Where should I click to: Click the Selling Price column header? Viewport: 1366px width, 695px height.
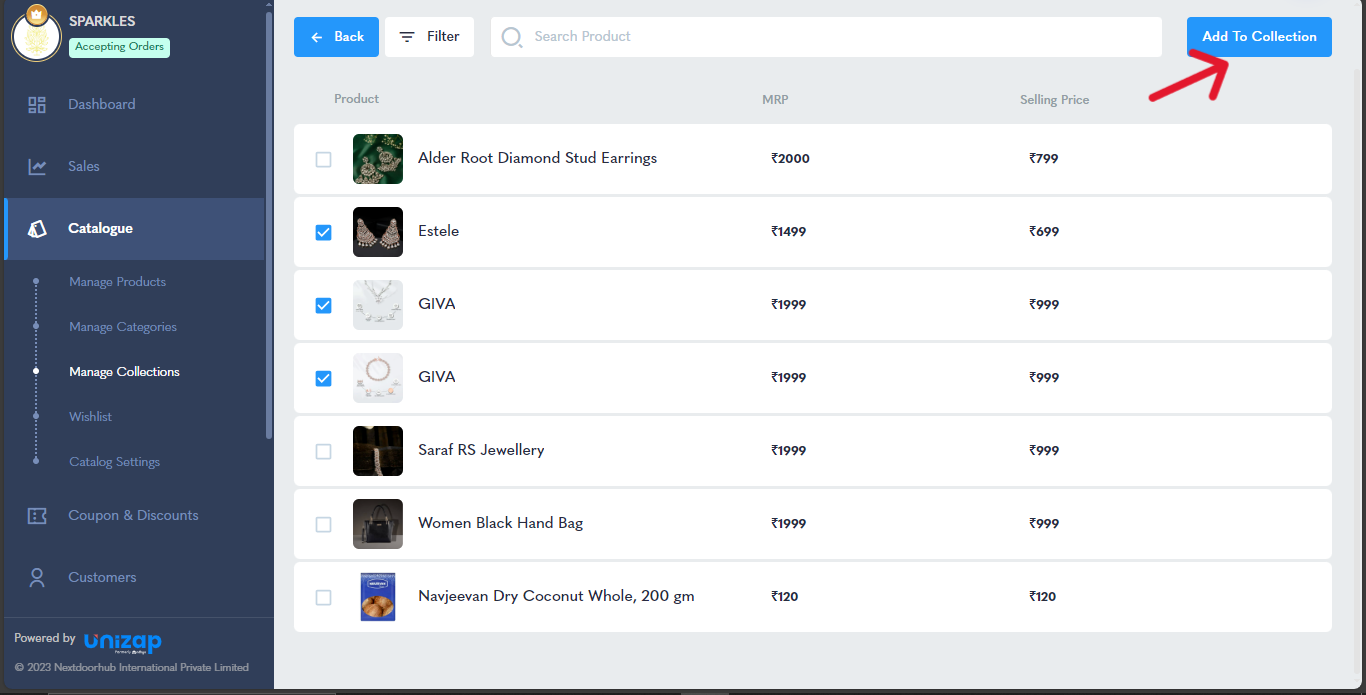(x=1054, y=100)
